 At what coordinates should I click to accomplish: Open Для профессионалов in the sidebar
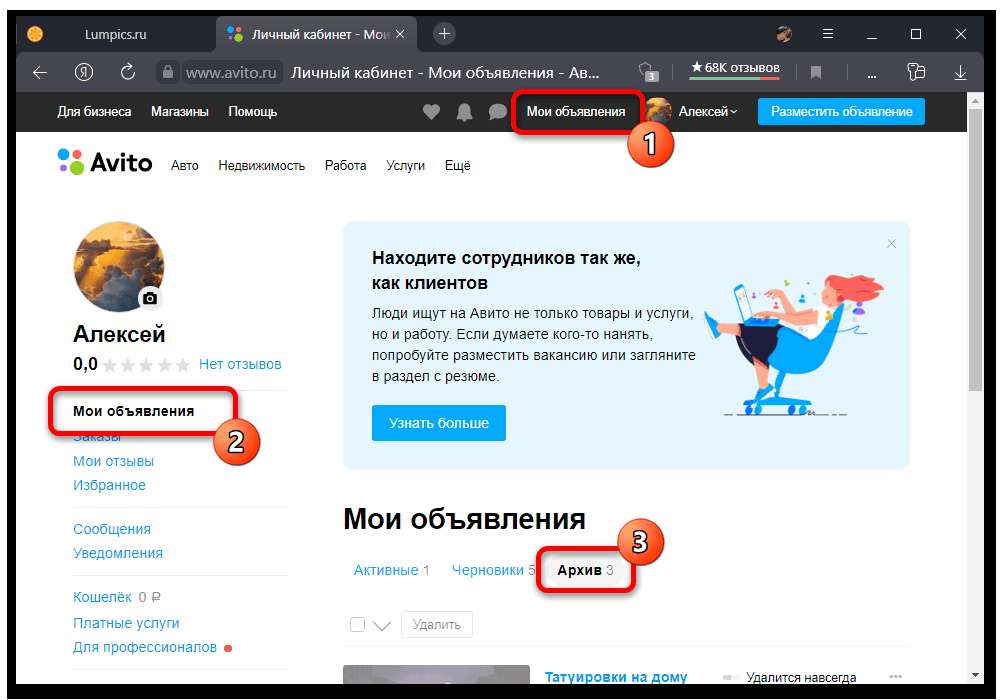click(145, 647)
